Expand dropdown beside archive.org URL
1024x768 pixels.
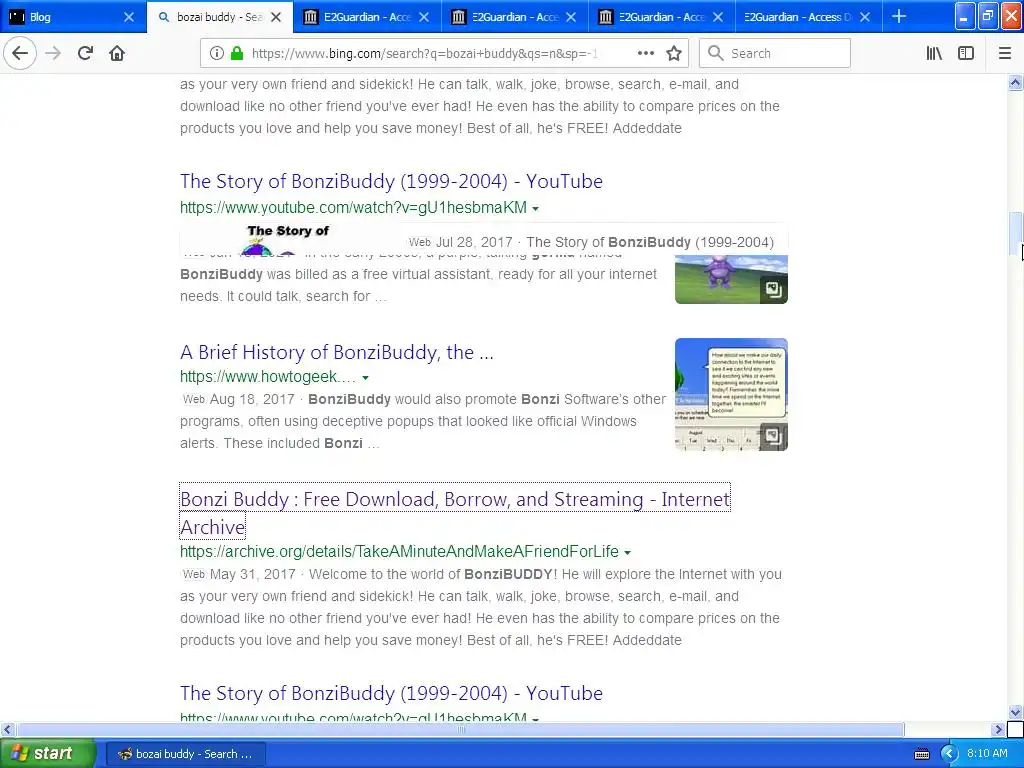pos(628,553)
